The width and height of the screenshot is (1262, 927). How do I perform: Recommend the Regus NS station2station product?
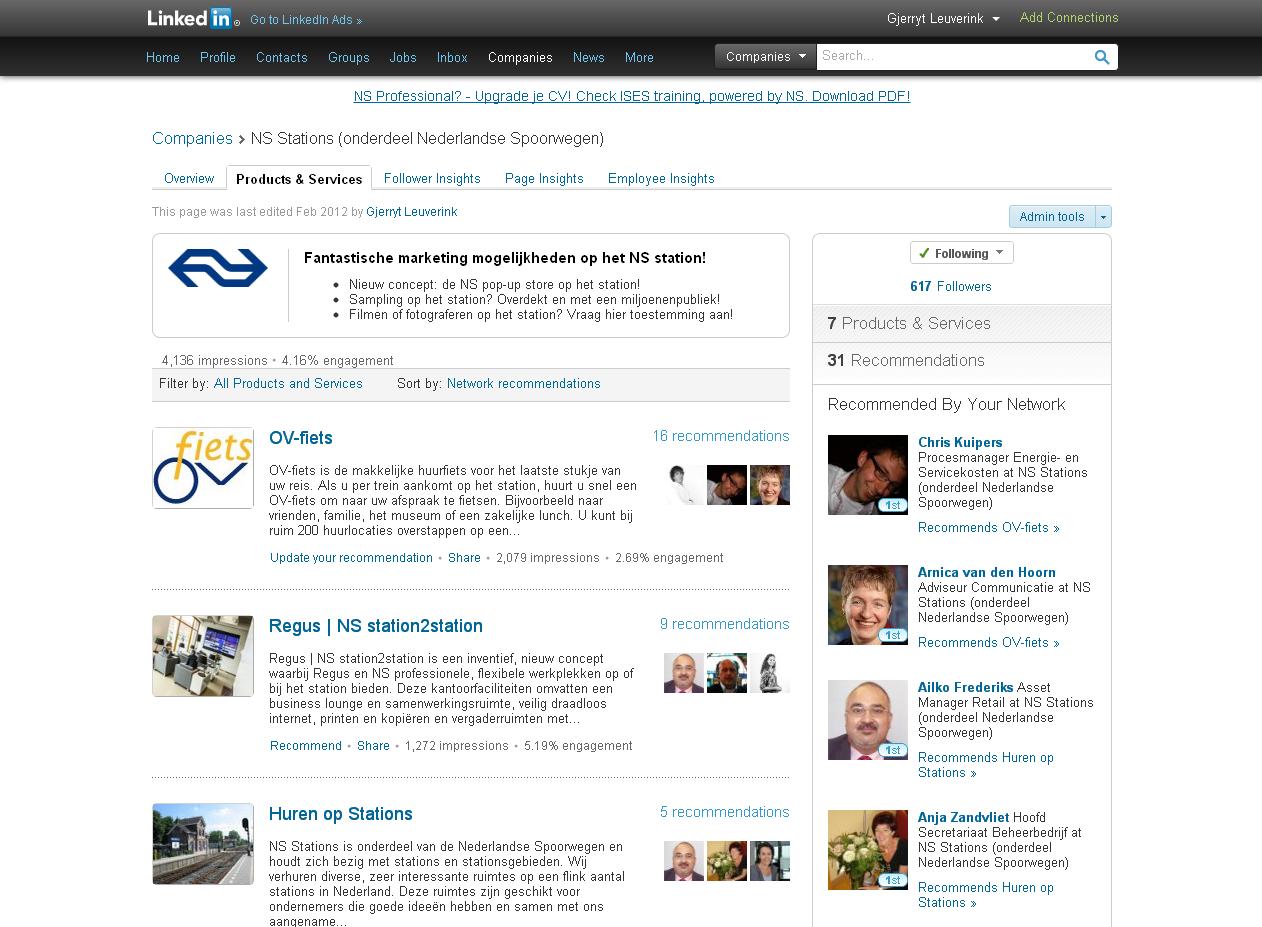point(306,746)
